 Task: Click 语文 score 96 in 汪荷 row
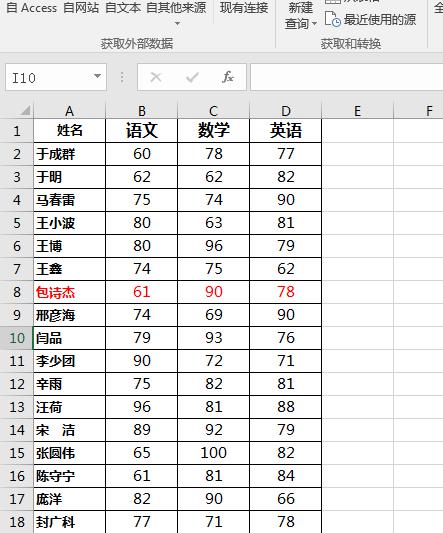142,407
